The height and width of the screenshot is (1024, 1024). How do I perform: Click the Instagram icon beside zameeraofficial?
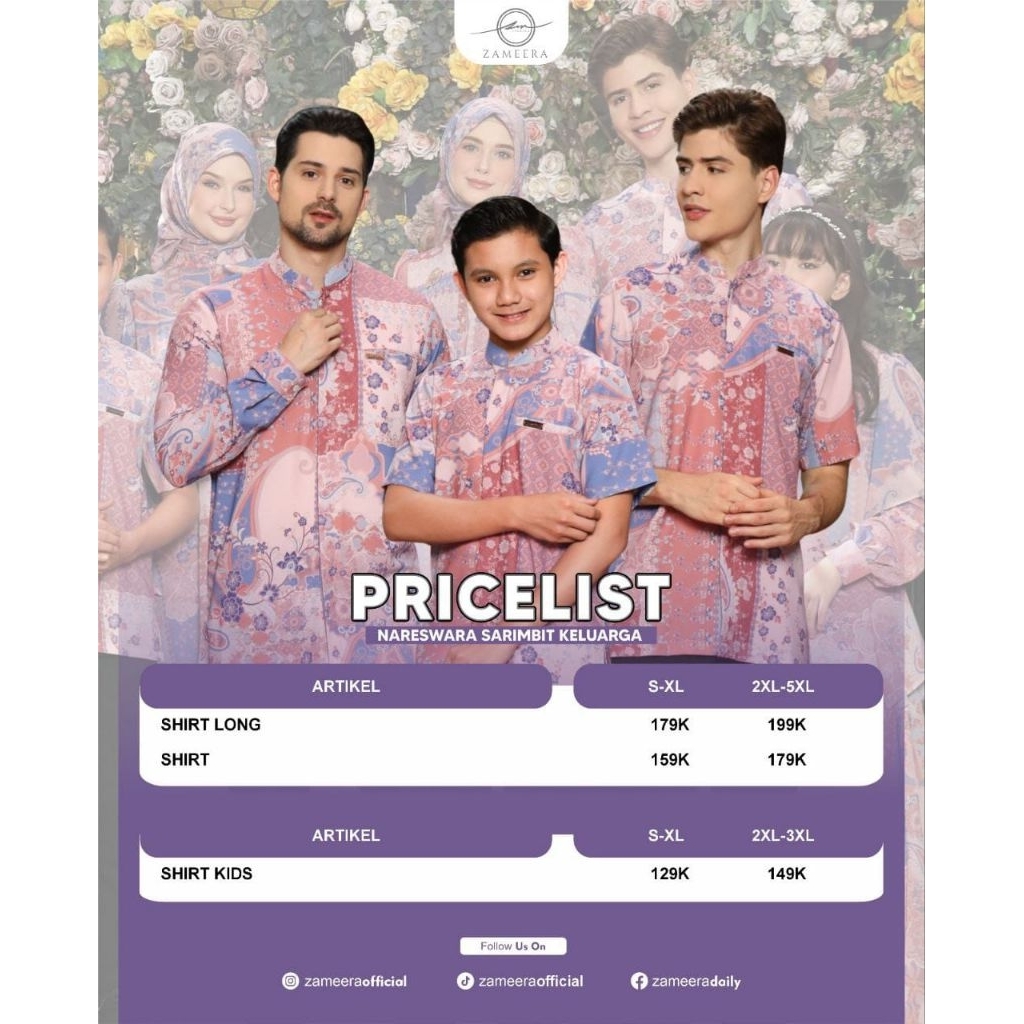290,981
